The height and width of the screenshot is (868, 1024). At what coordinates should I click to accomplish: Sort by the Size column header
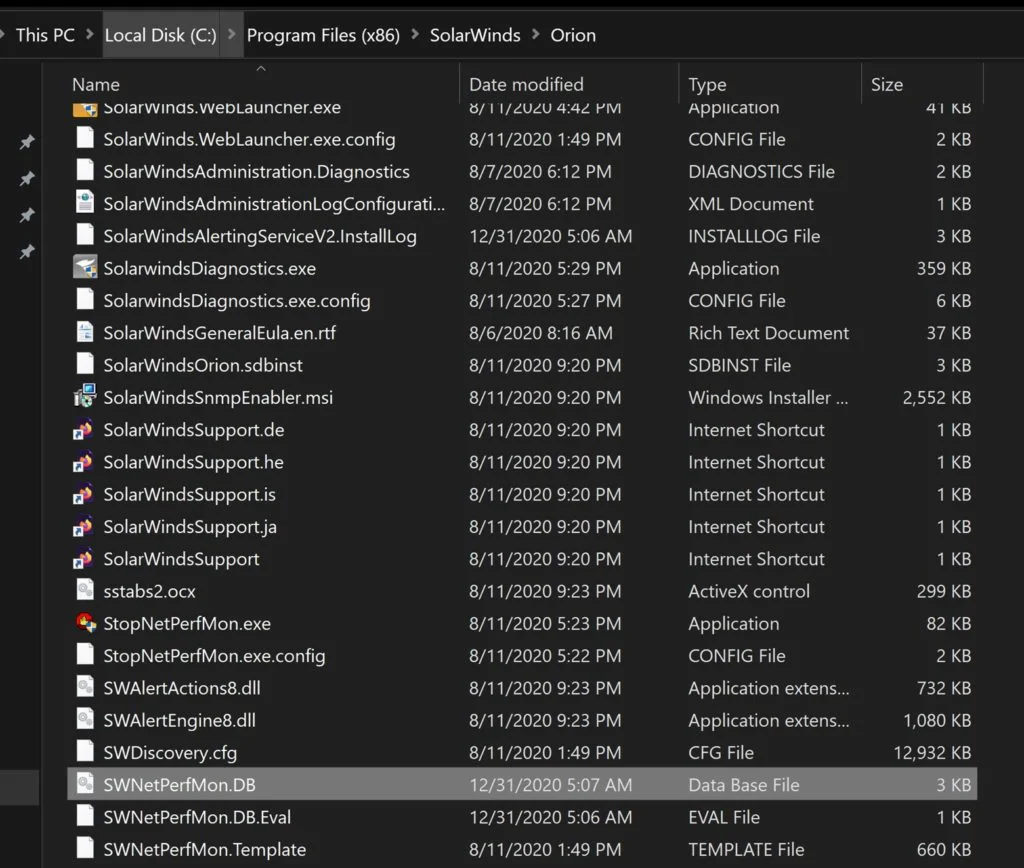pos(887,85)
